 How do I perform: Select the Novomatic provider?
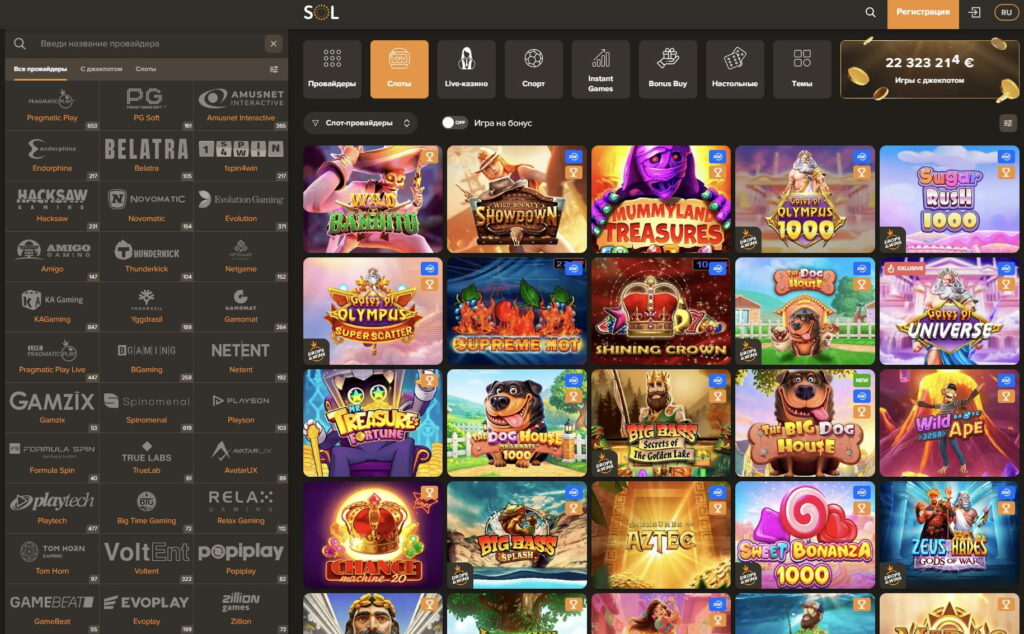[146, 206]
